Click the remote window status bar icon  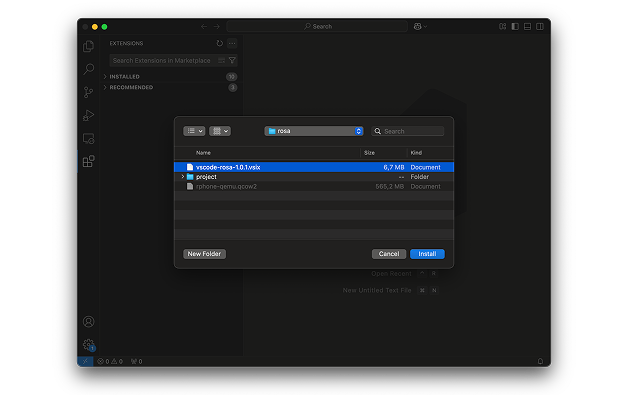[x=85, y=361]
